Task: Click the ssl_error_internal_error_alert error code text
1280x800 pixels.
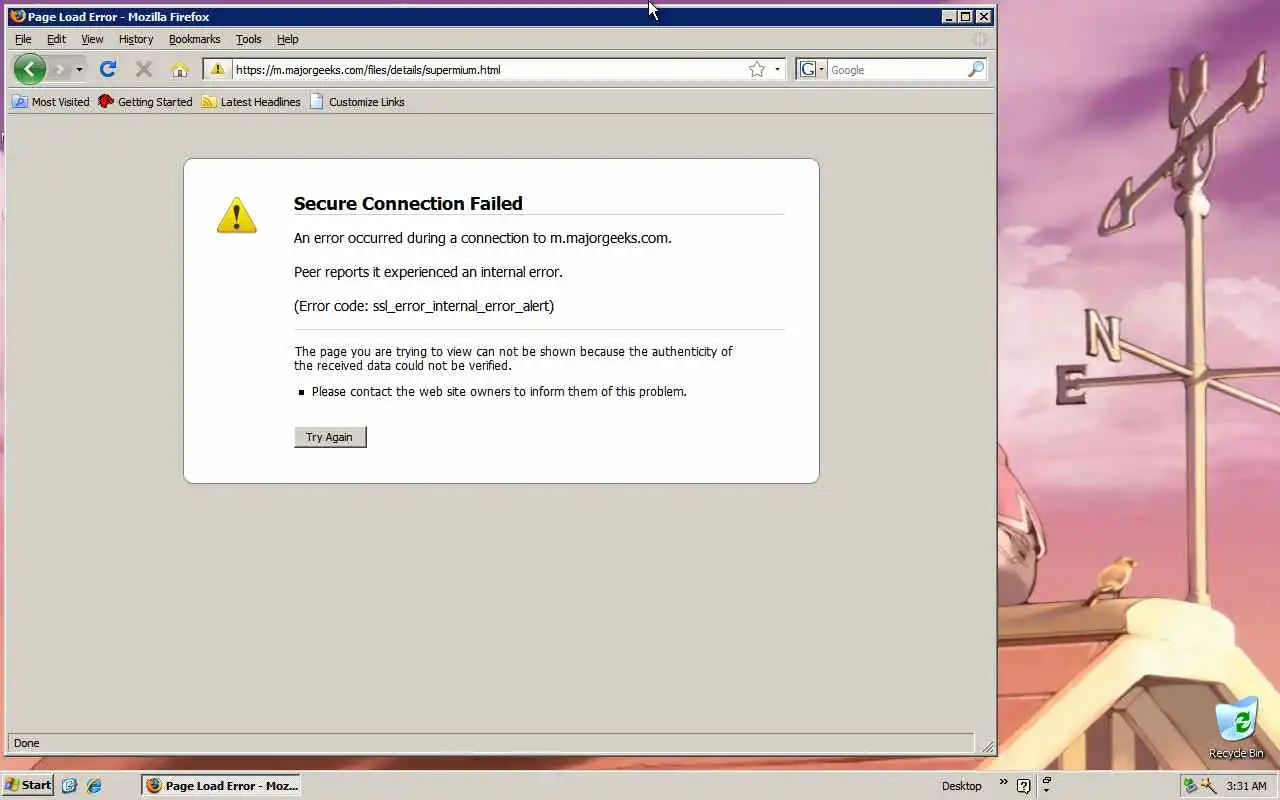Action: click(461, 306)
